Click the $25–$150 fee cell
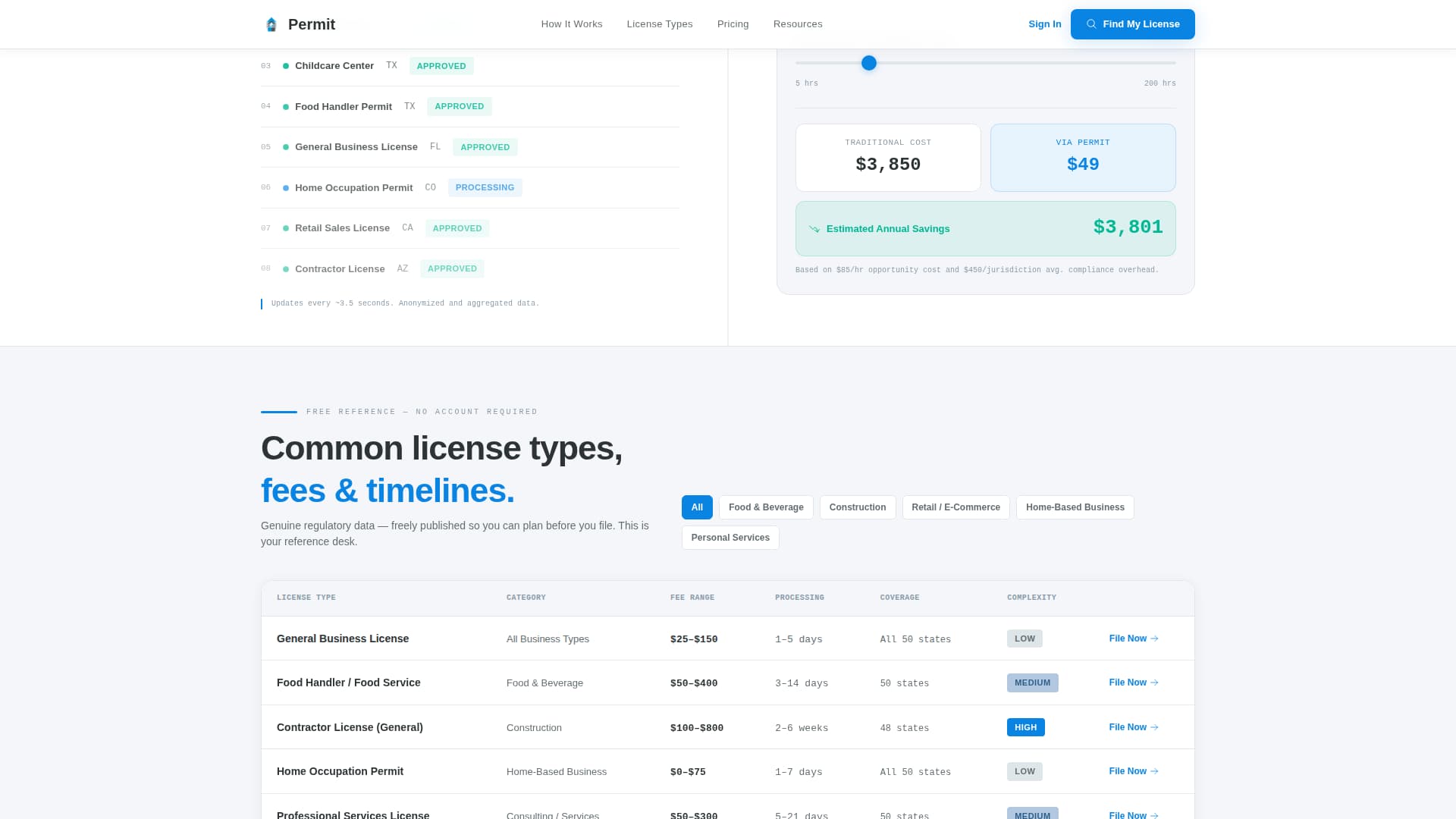Image resolution: width=1456 pixels, height=819 pixels. 694,639
